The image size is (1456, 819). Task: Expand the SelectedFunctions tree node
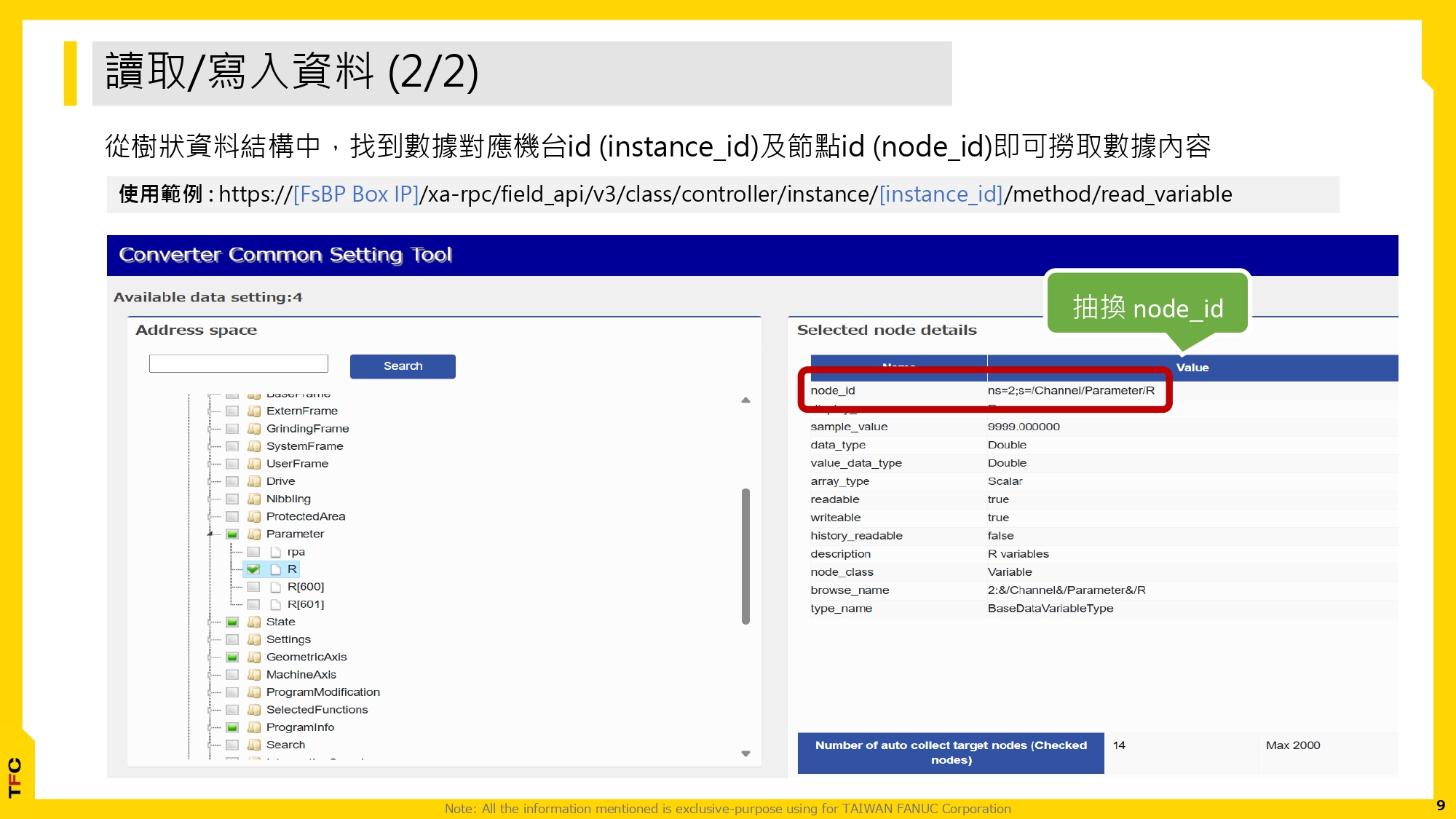[x=210, y=710]
